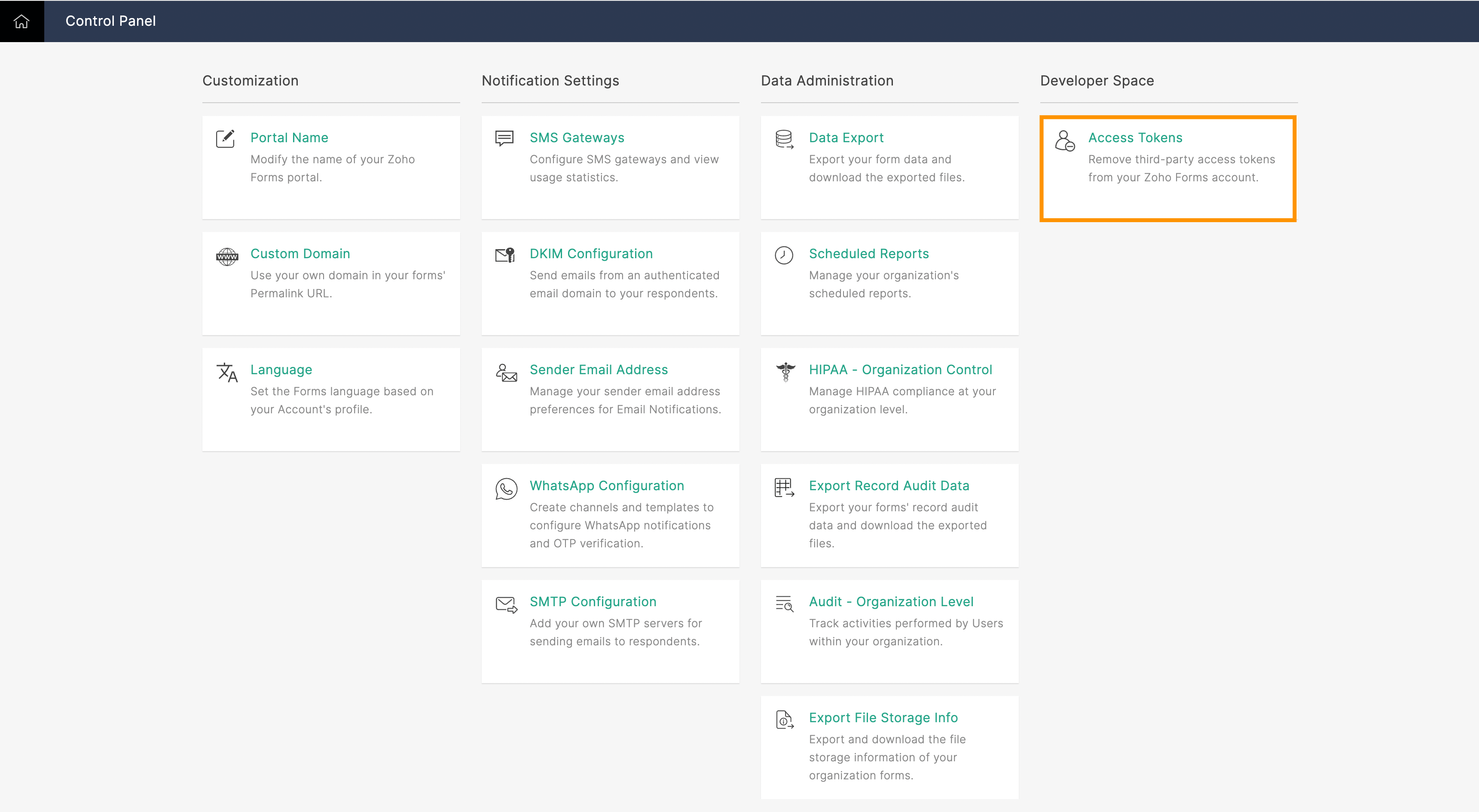This screenshot has height=812, width=1479.
Task: Click the Access Tokens user icon
Action: (1064, 140)
